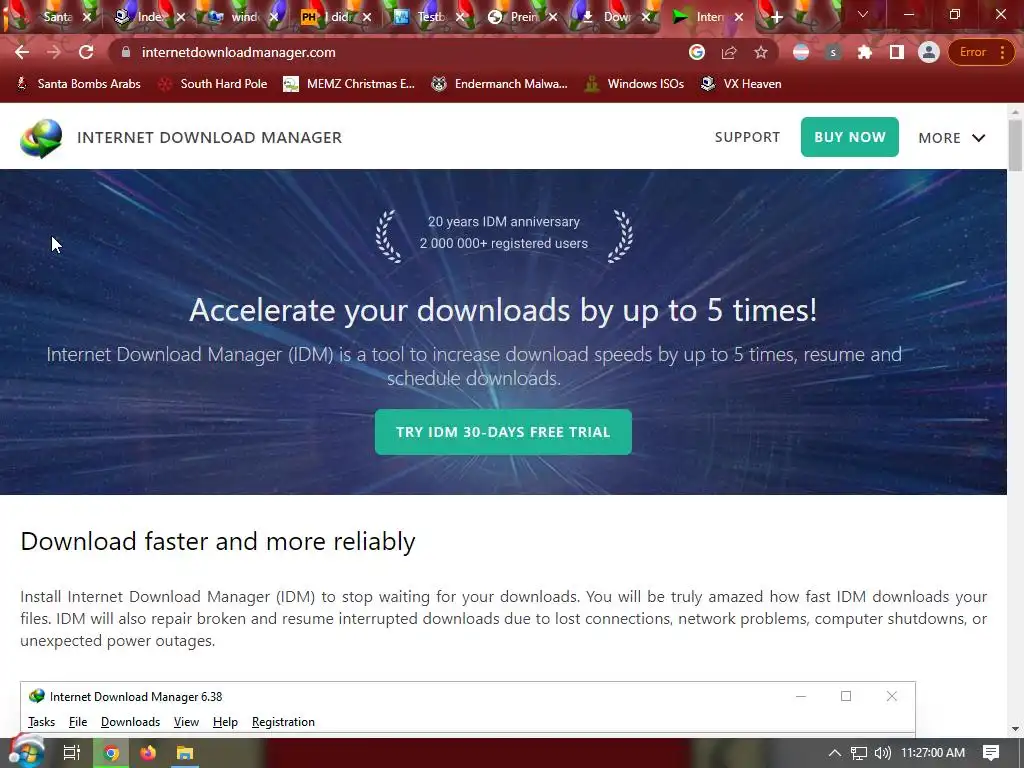Click the Accelerate your downloads heading
This screenshot has height=768, width=1024.
coord(503,310)
